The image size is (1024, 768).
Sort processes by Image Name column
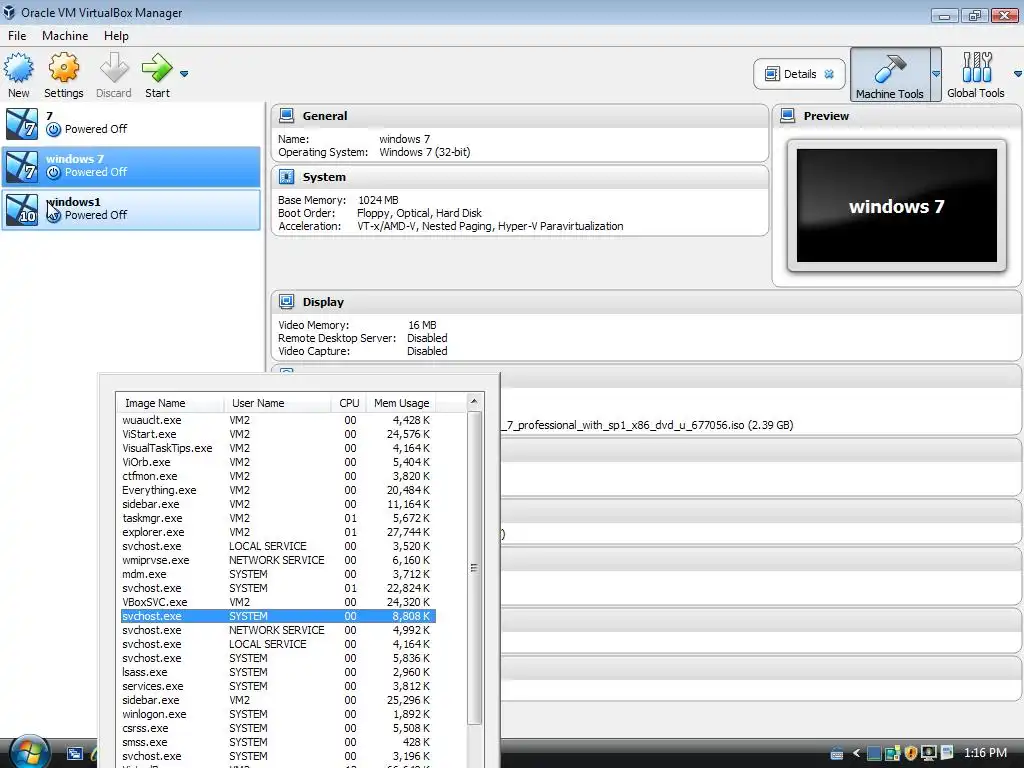point(170,403)
